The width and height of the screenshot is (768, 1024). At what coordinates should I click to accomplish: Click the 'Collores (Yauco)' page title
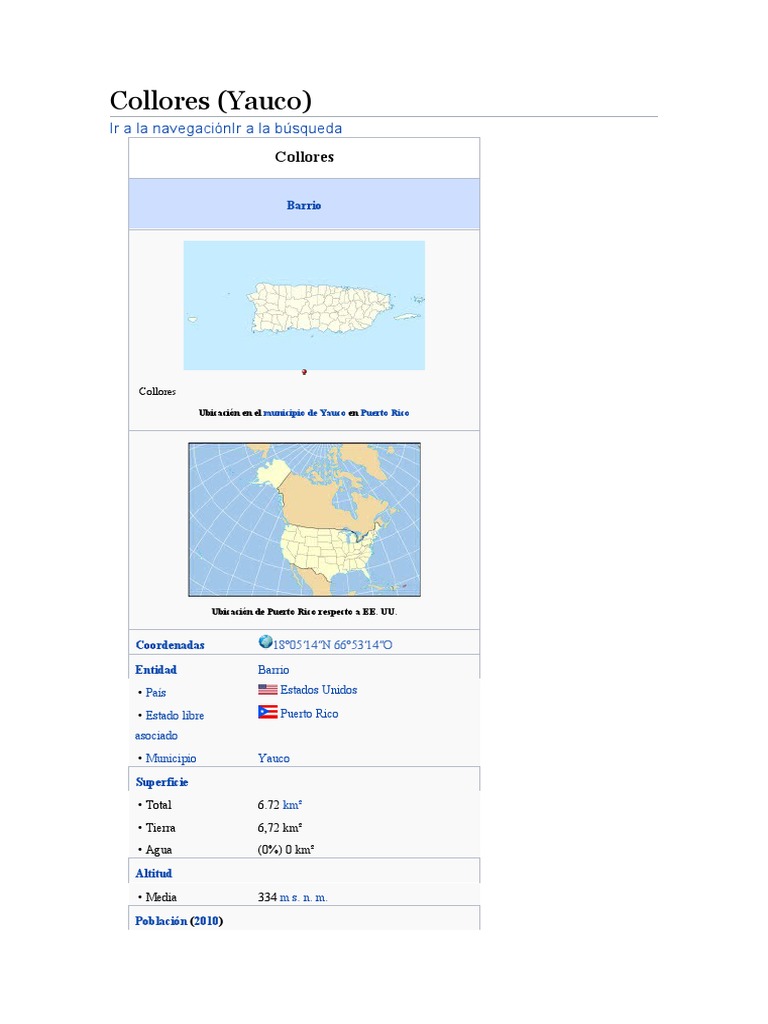tap(210, 101)
